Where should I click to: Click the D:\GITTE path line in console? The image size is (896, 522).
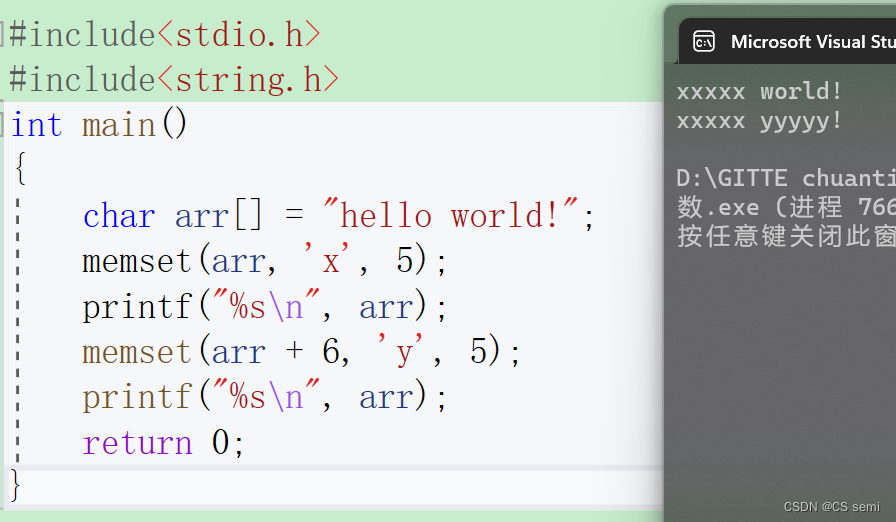pos(786,178)
